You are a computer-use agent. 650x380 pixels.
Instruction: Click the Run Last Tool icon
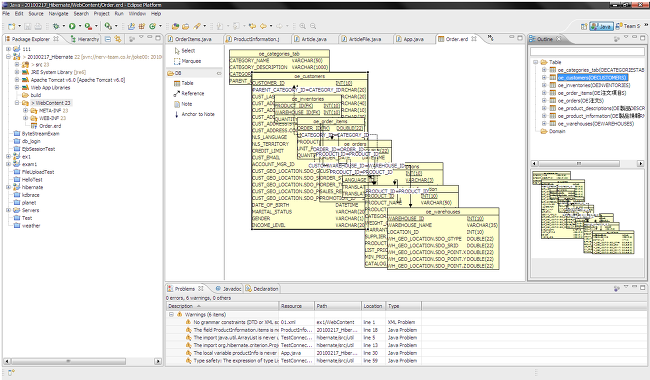click(x=88, y=26)
